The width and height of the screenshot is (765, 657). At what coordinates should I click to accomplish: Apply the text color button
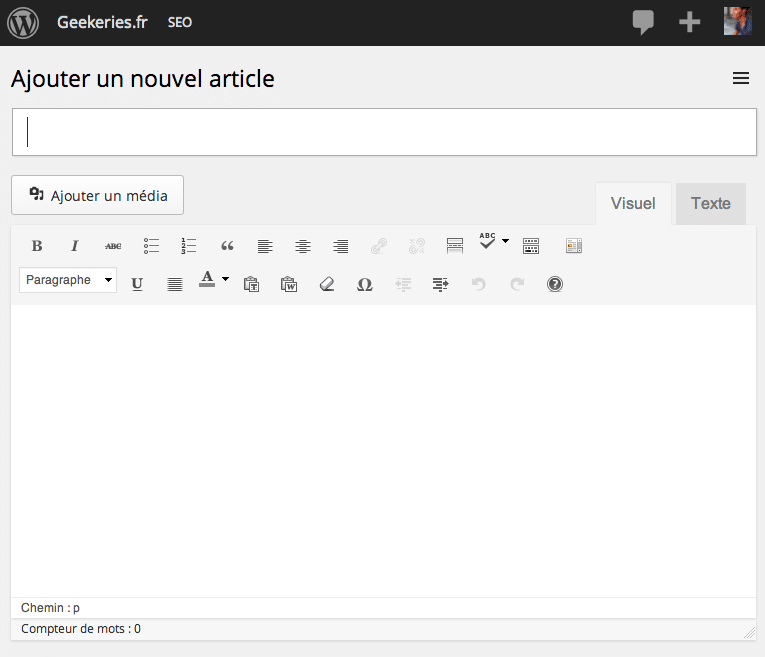pos(207,279)
